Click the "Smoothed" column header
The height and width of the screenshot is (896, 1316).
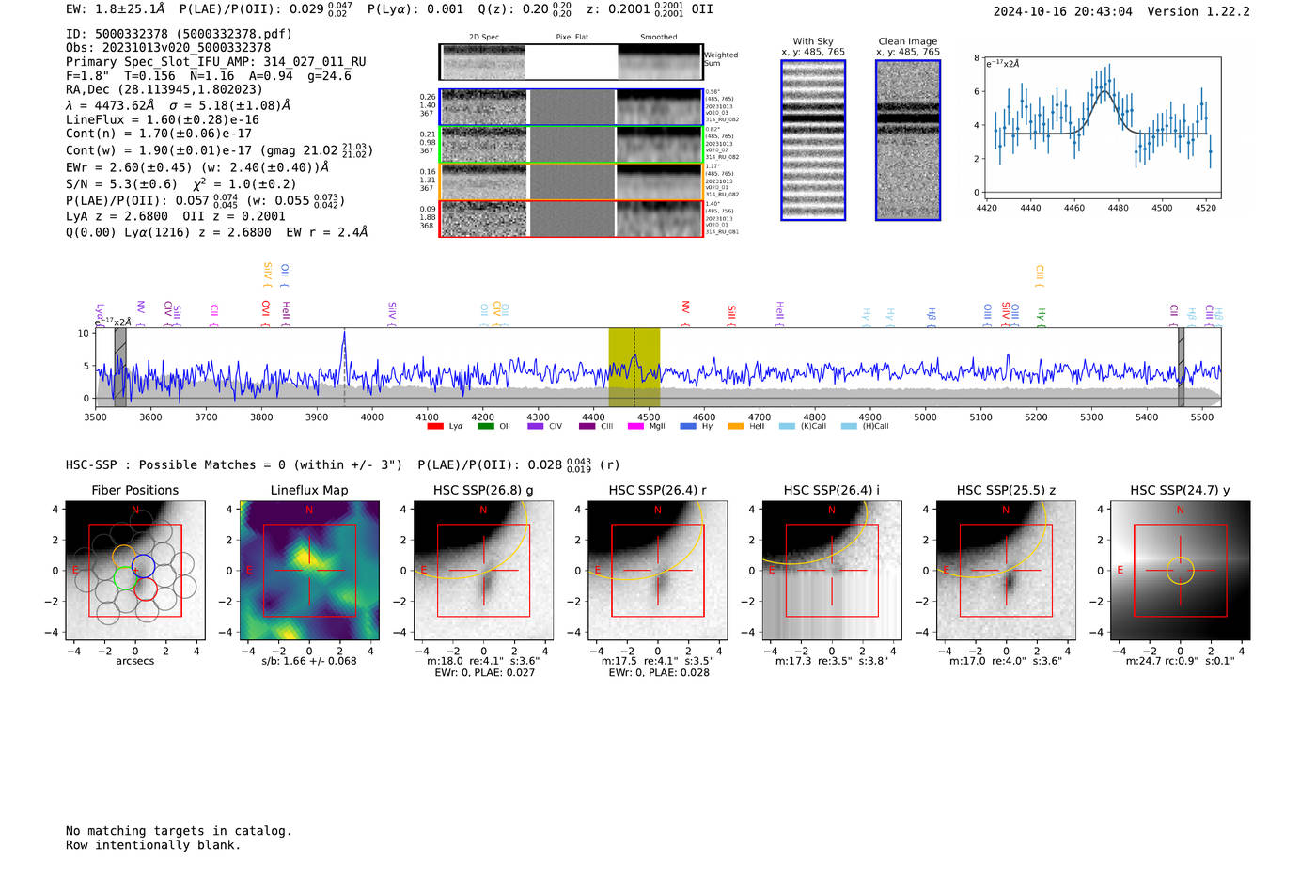(658, 38)
